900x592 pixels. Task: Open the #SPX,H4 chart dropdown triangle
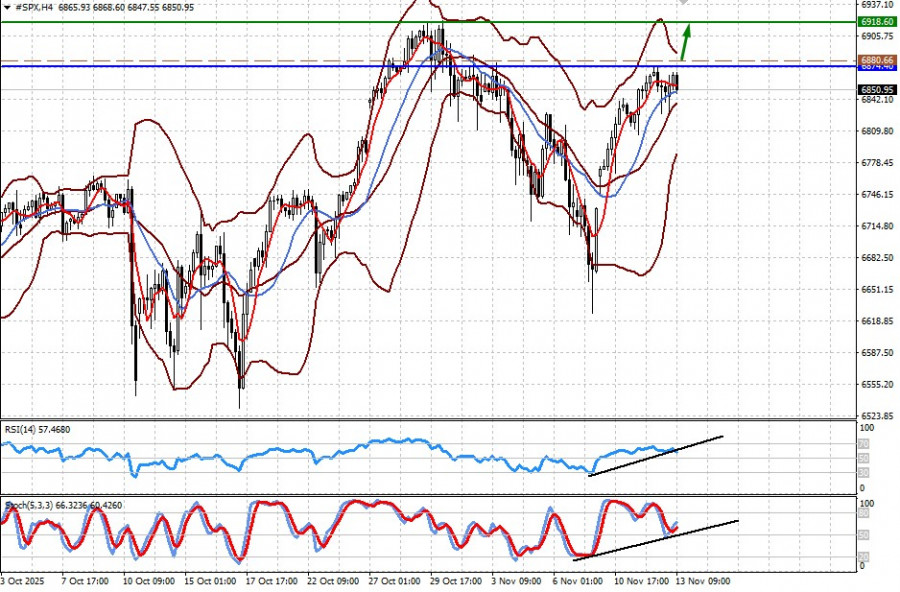7,7
